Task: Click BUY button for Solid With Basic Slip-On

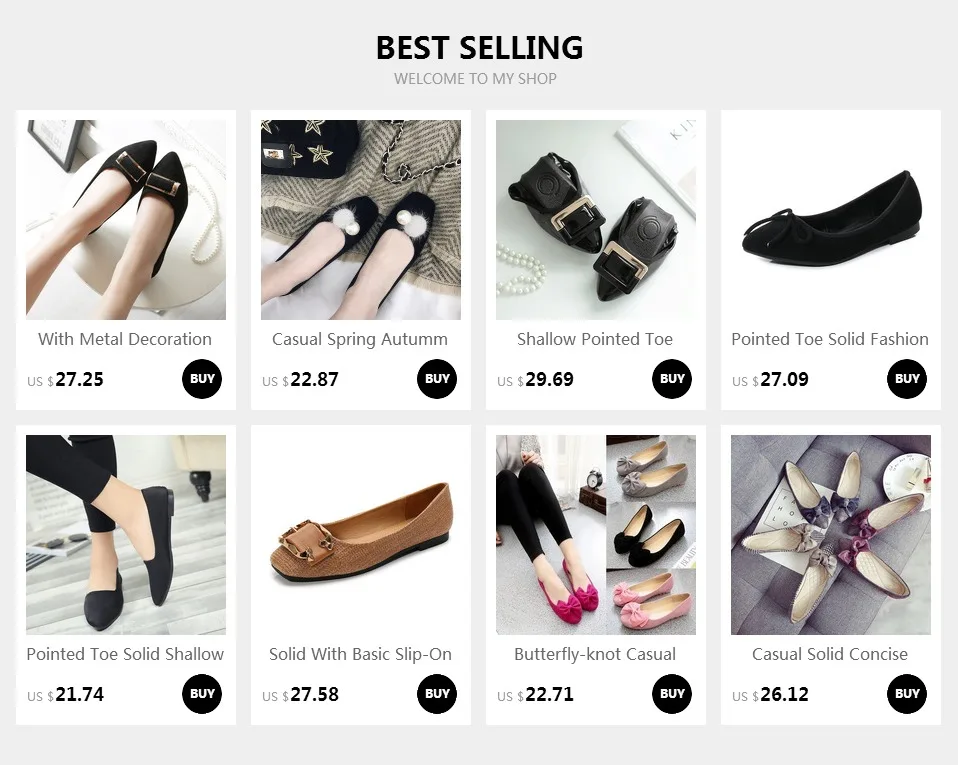Action: coord(437,694)
